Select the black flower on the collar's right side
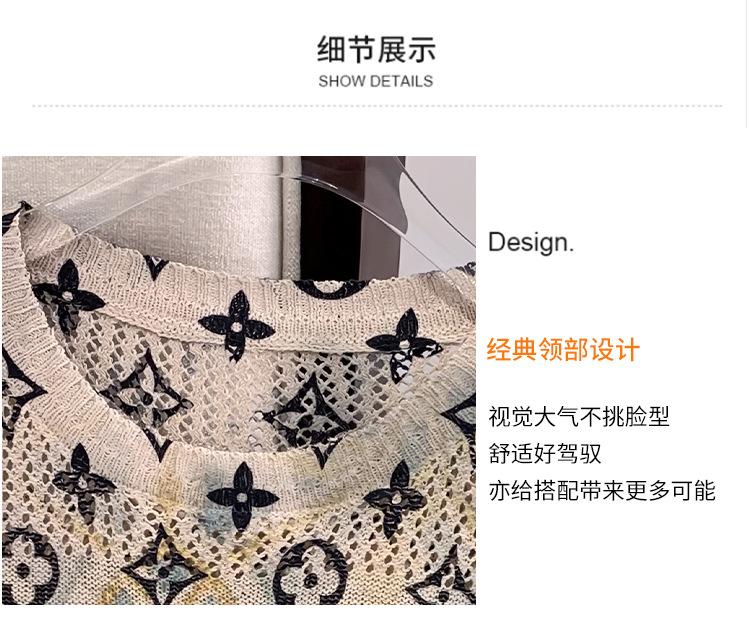Viewport: 750px width, 625px height. pos(405,345)
